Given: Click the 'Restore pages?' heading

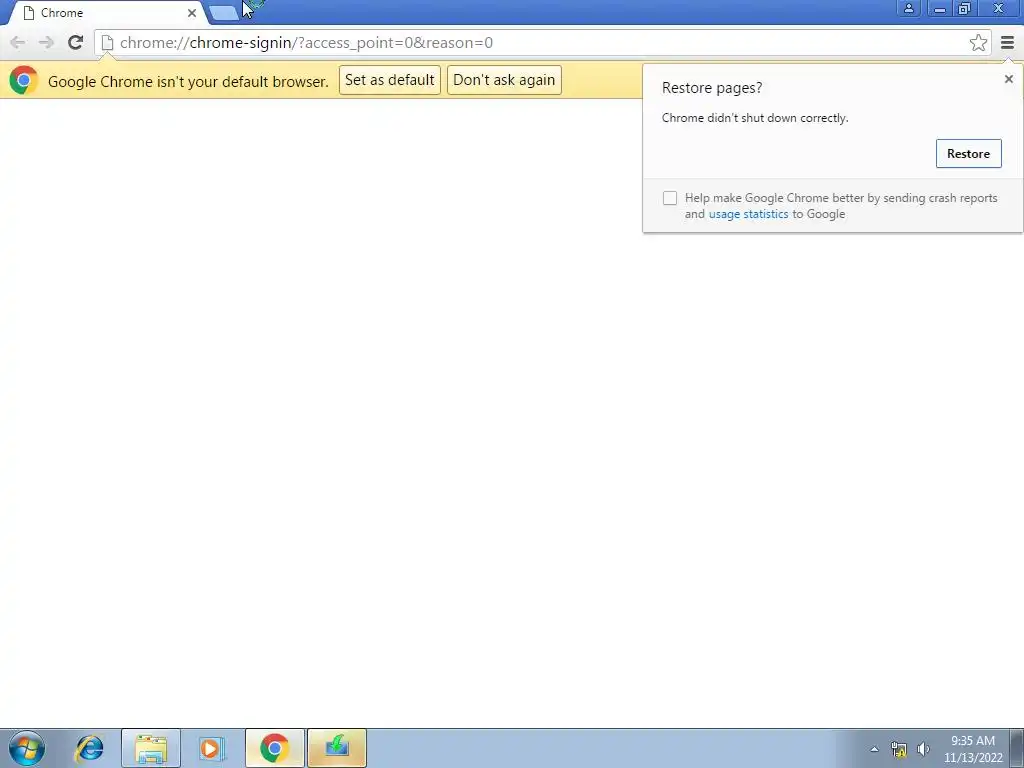Looking at the screenshot, I should click(x=712, y=88).
